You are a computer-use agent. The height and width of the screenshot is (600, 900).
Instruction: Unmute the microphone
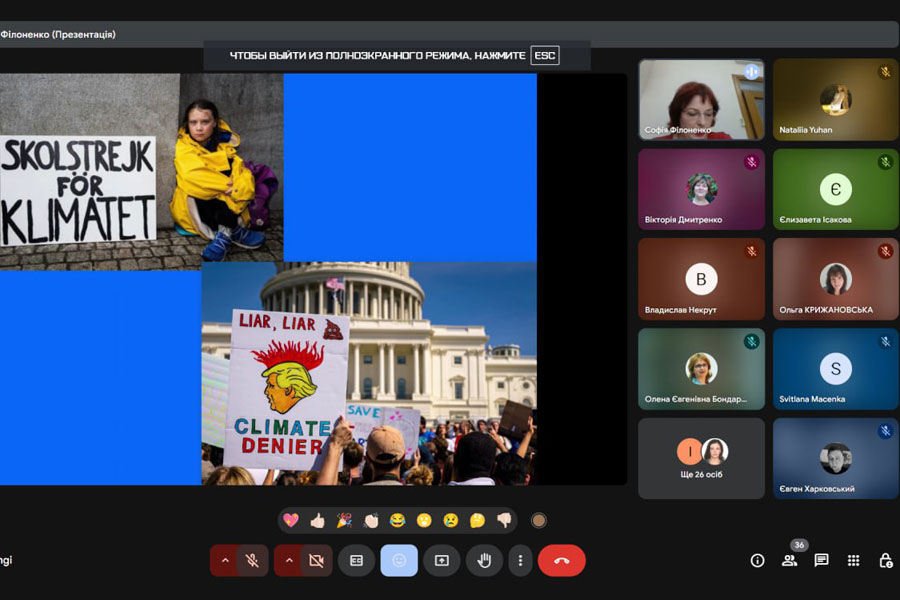[x=253, y=560]
